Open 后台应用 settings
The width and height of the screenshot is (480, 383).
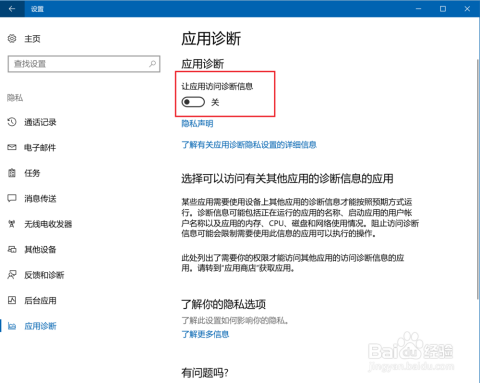point(40,300)
